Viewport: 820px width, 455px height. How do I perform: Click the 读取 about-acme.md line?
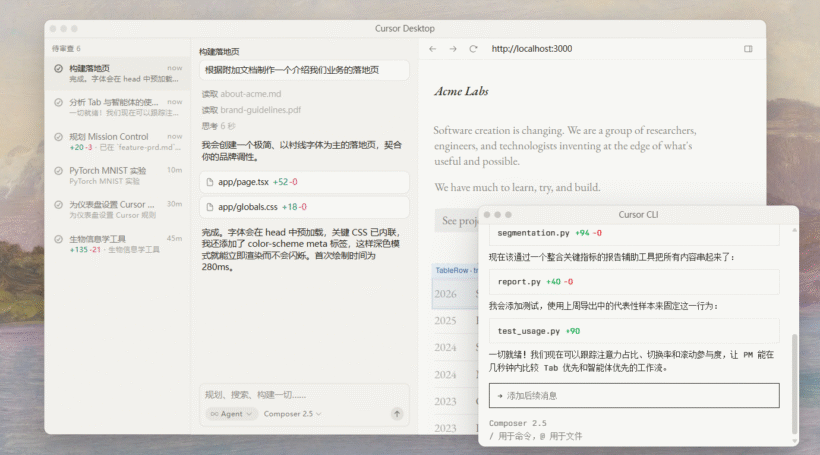click(242, 94)
